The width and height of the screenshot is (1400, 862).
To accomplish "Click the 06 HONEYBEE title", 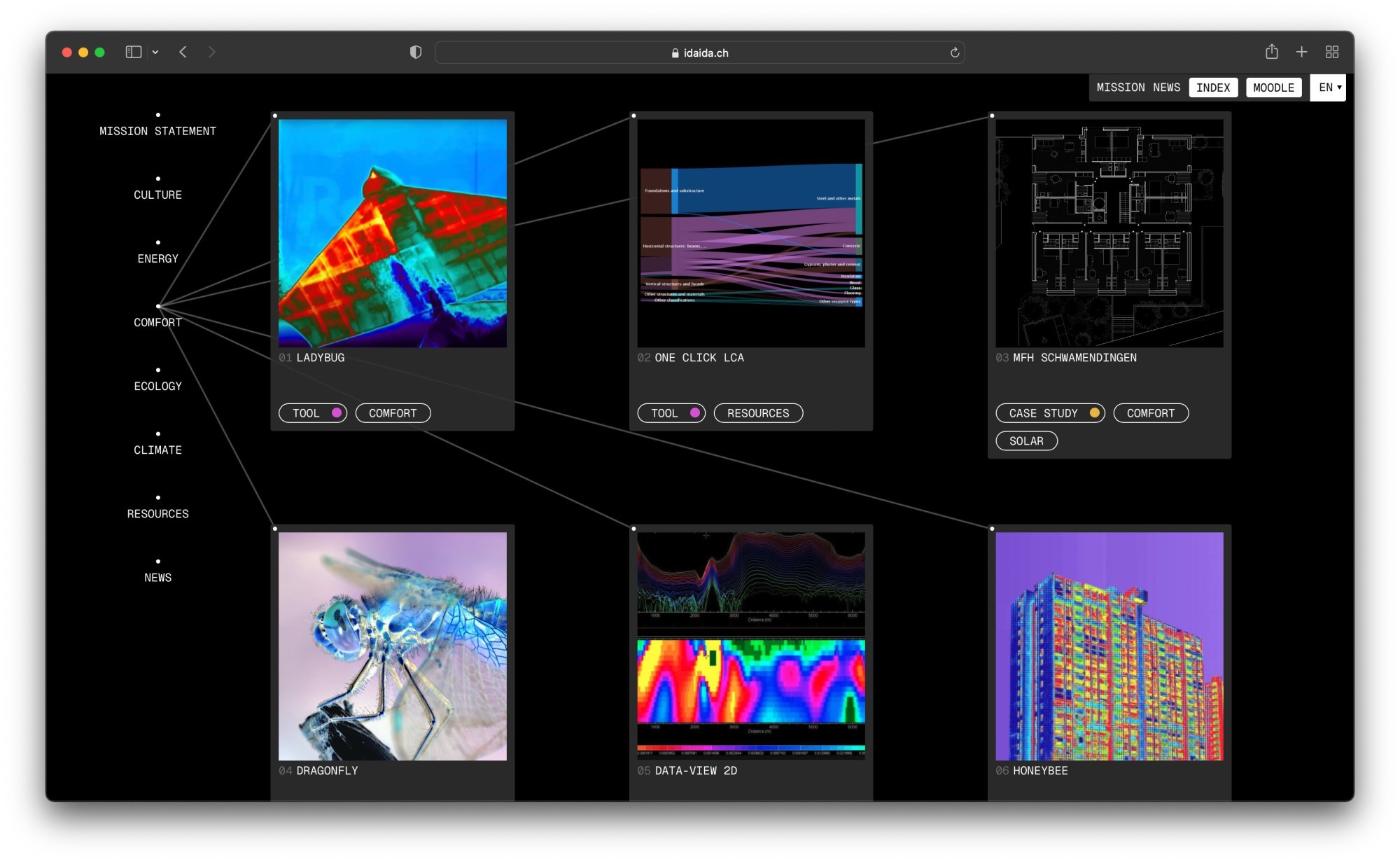I will point(1032,771).
